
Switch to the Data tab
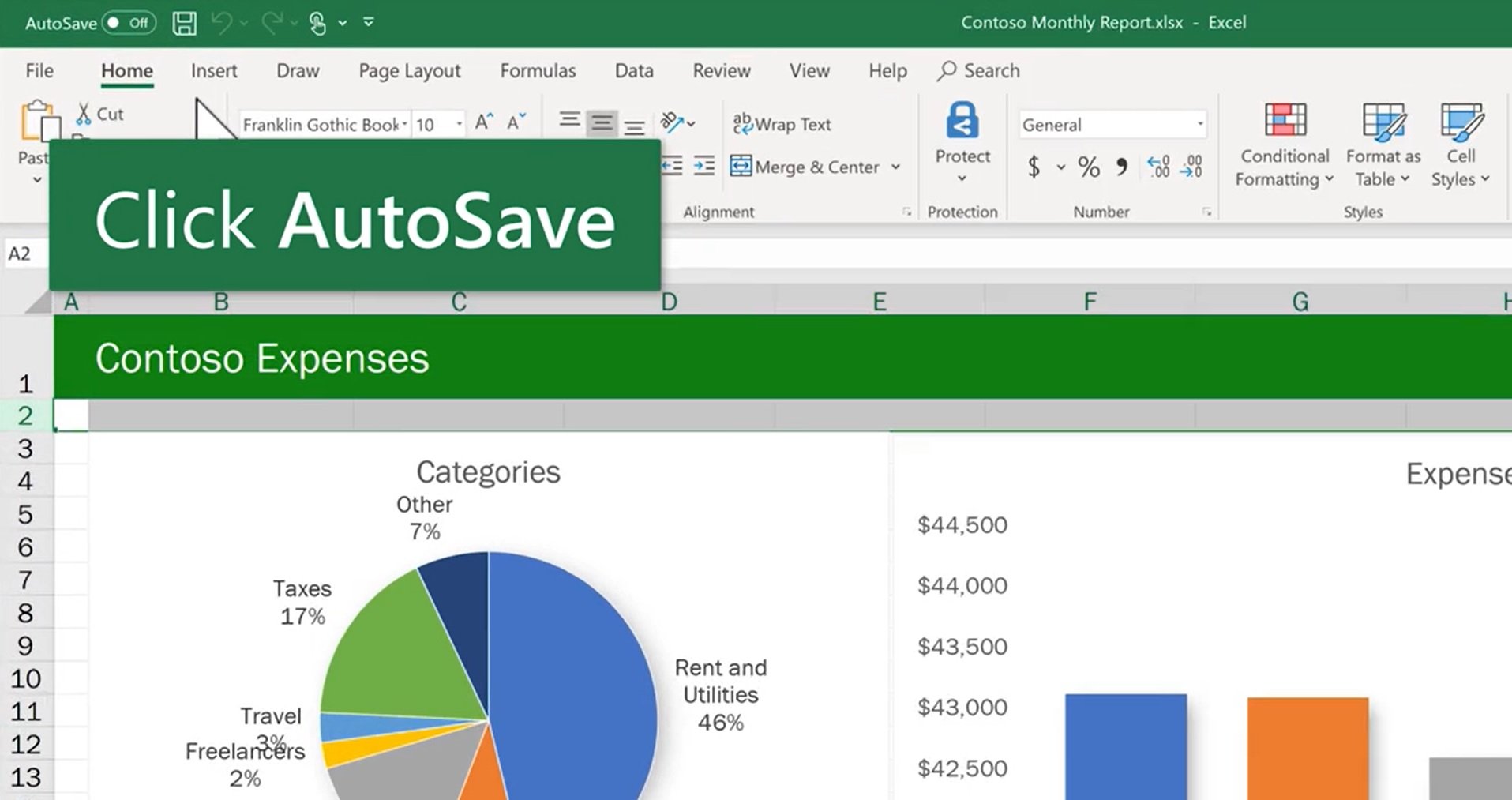[x=634, y=71]
